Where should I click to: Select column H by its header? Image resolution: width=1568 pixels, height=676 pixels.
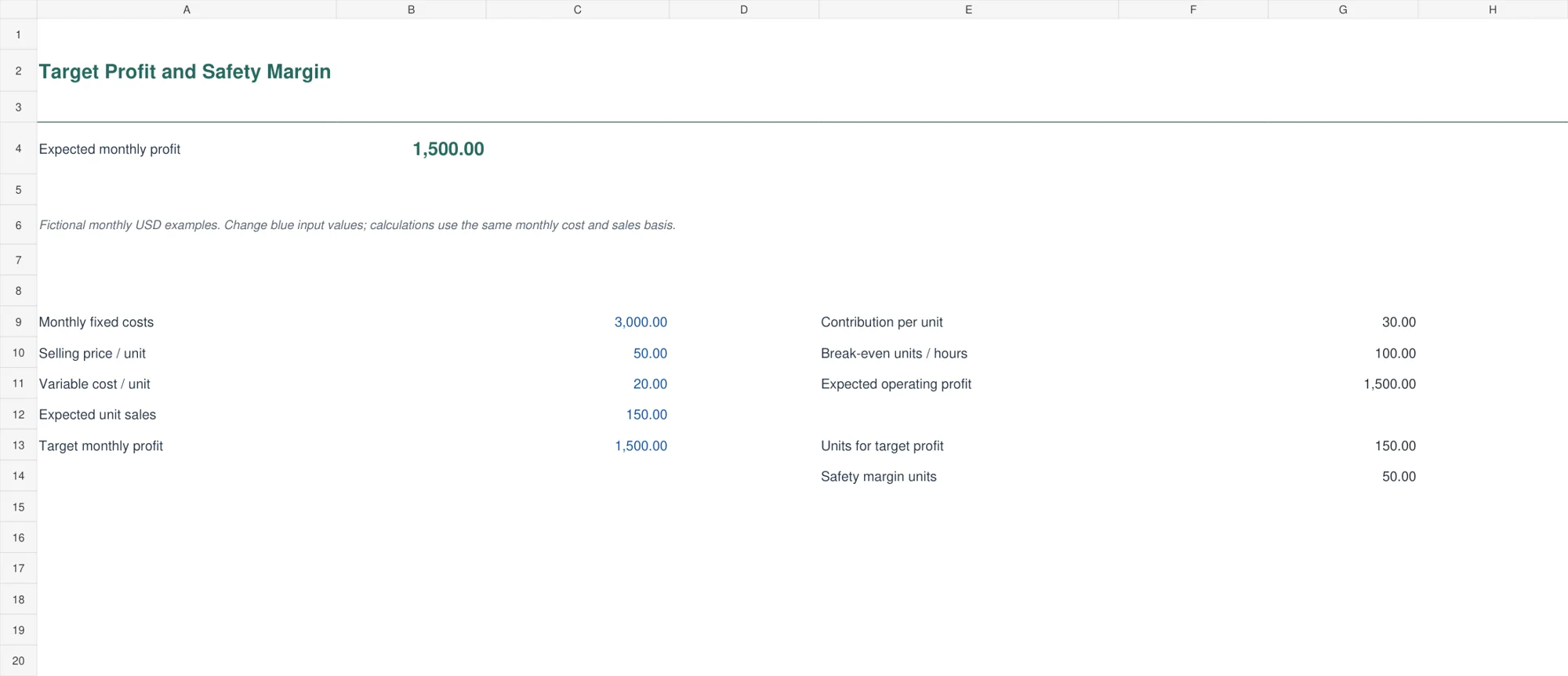point(1493,9)
